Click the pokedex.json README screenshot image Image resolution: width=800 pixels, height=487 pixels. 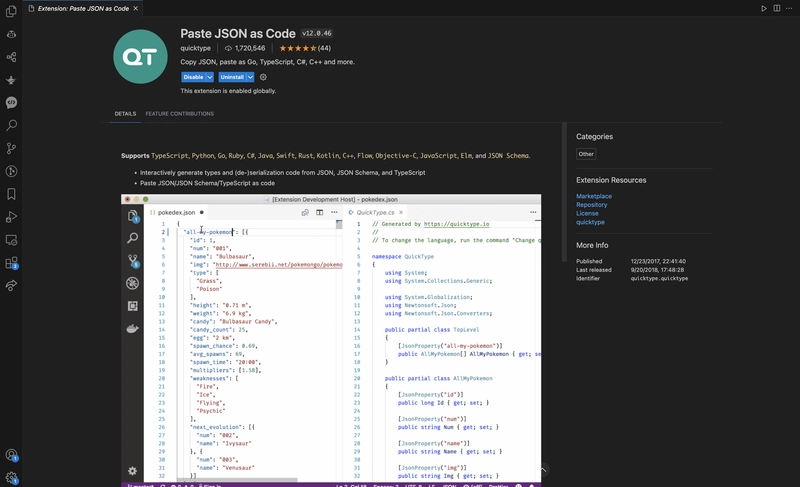click(x=331, y=341)
